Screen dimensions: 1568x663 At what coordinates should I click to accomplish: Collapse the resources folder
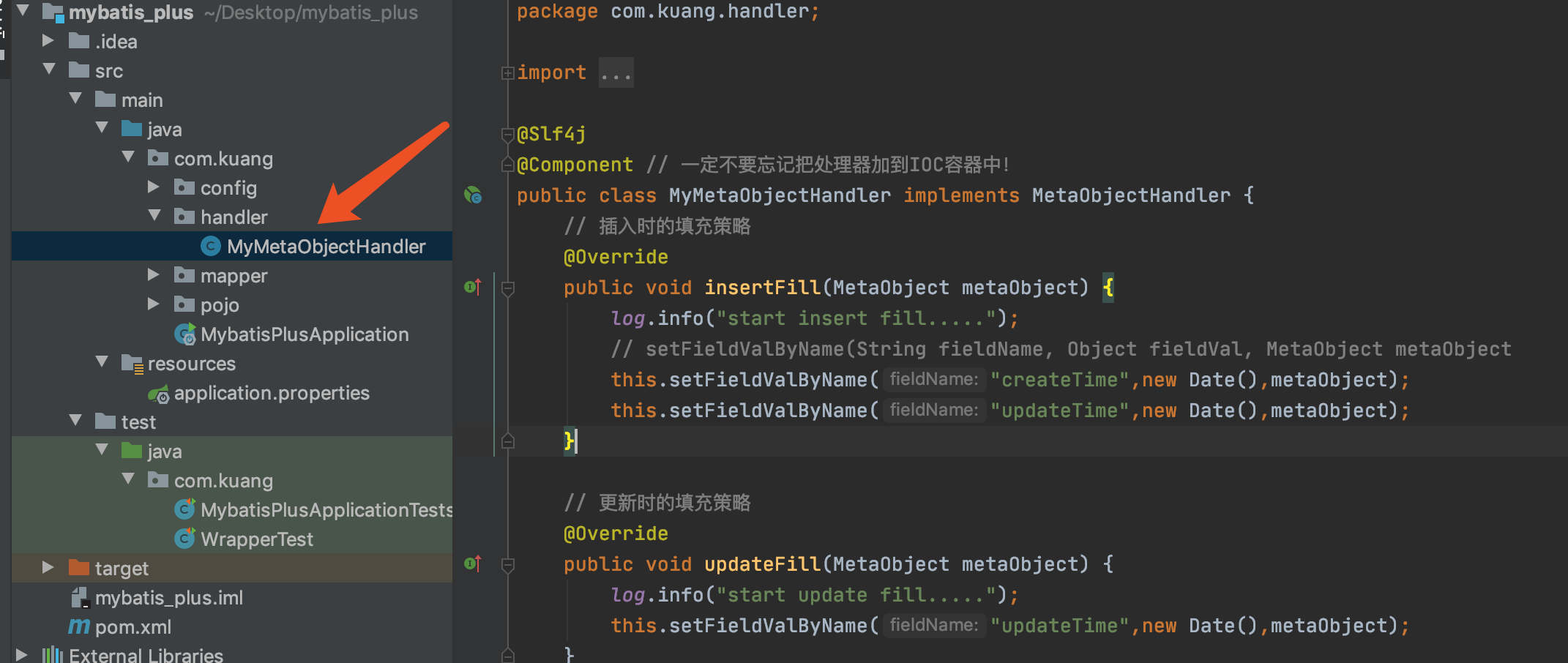[102, 362]
